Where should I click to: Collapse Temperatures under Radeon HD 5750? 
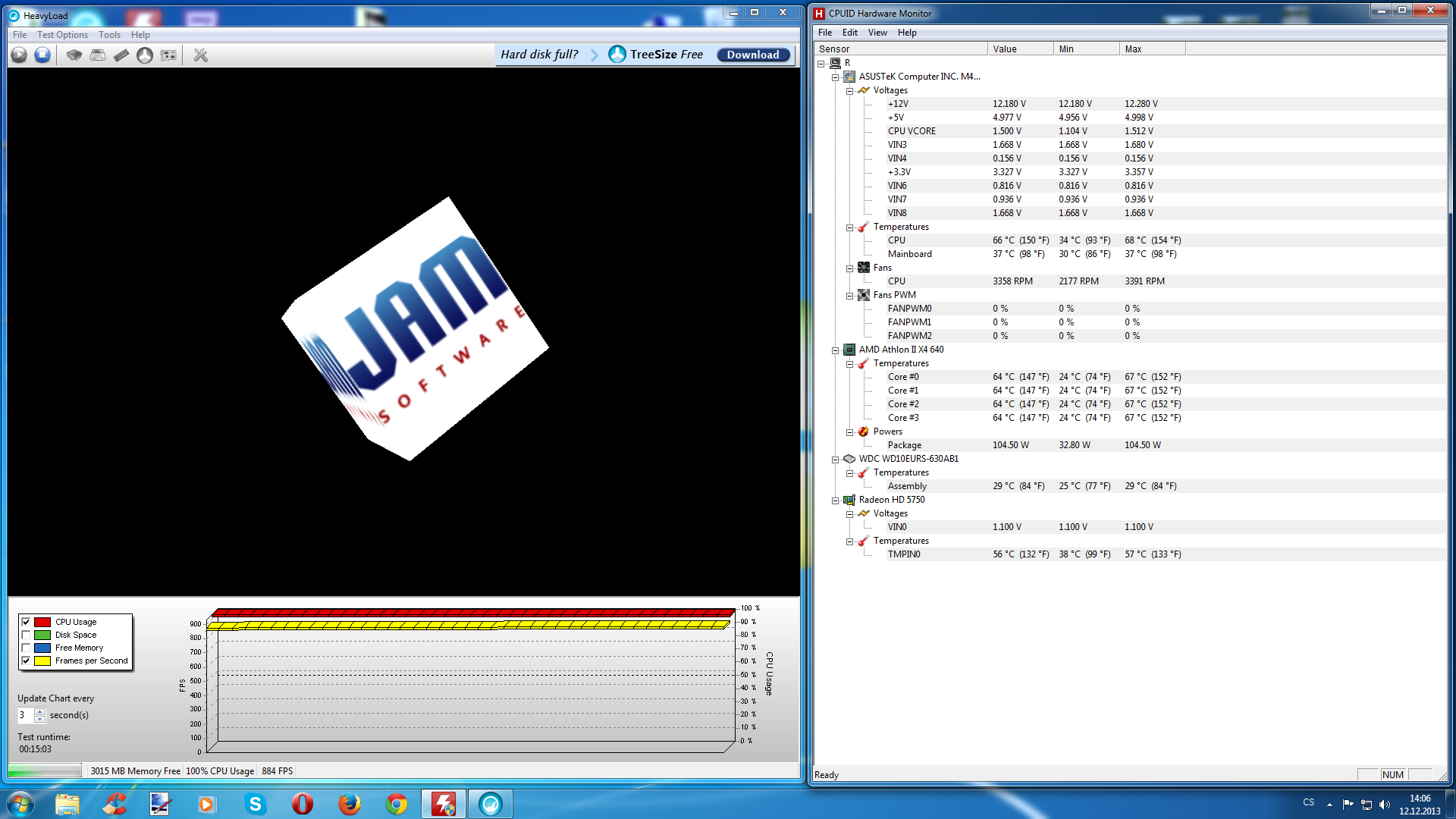coord(849,541)
